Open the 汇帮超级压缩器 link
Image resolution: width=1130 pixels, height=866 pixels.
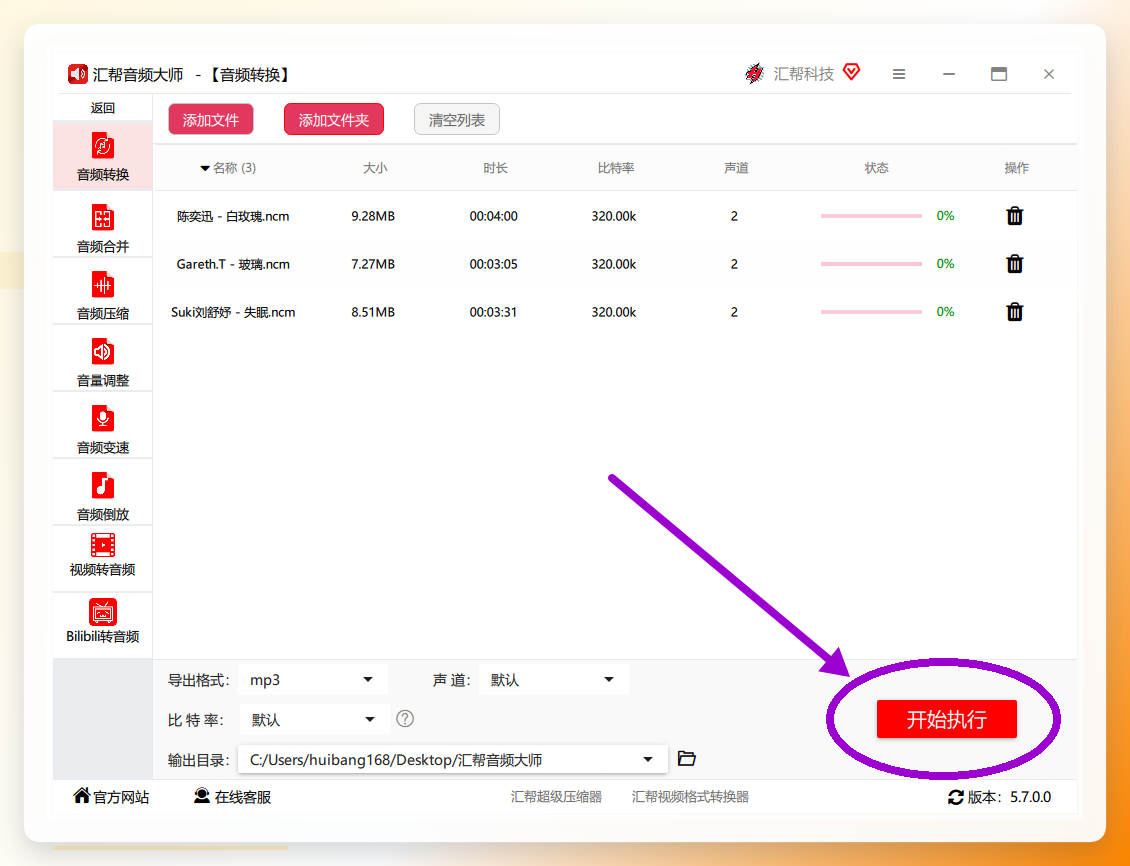(x=556, y=797)
